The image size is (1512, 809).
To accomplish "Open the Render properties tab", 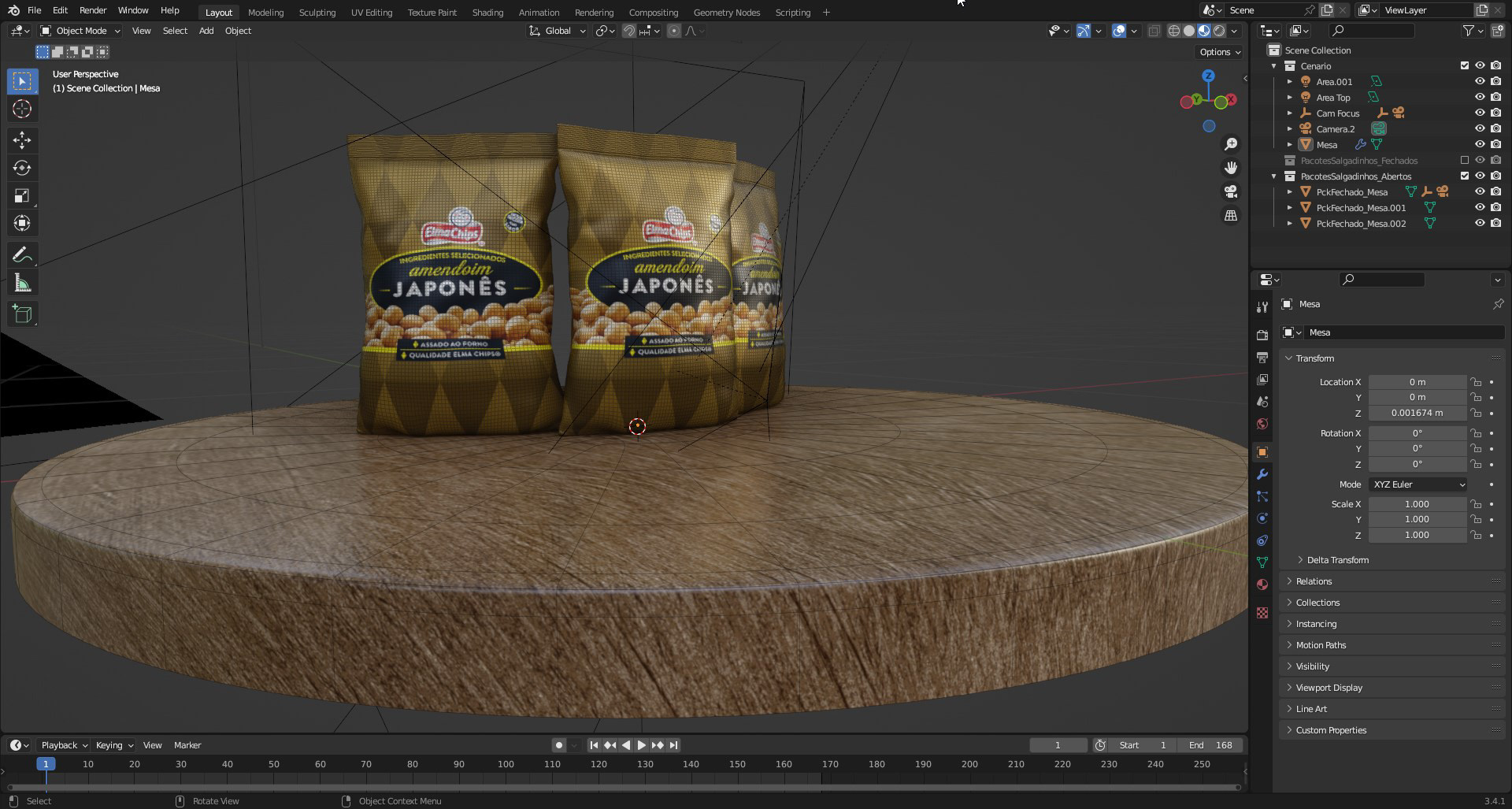I will 1262,336.
